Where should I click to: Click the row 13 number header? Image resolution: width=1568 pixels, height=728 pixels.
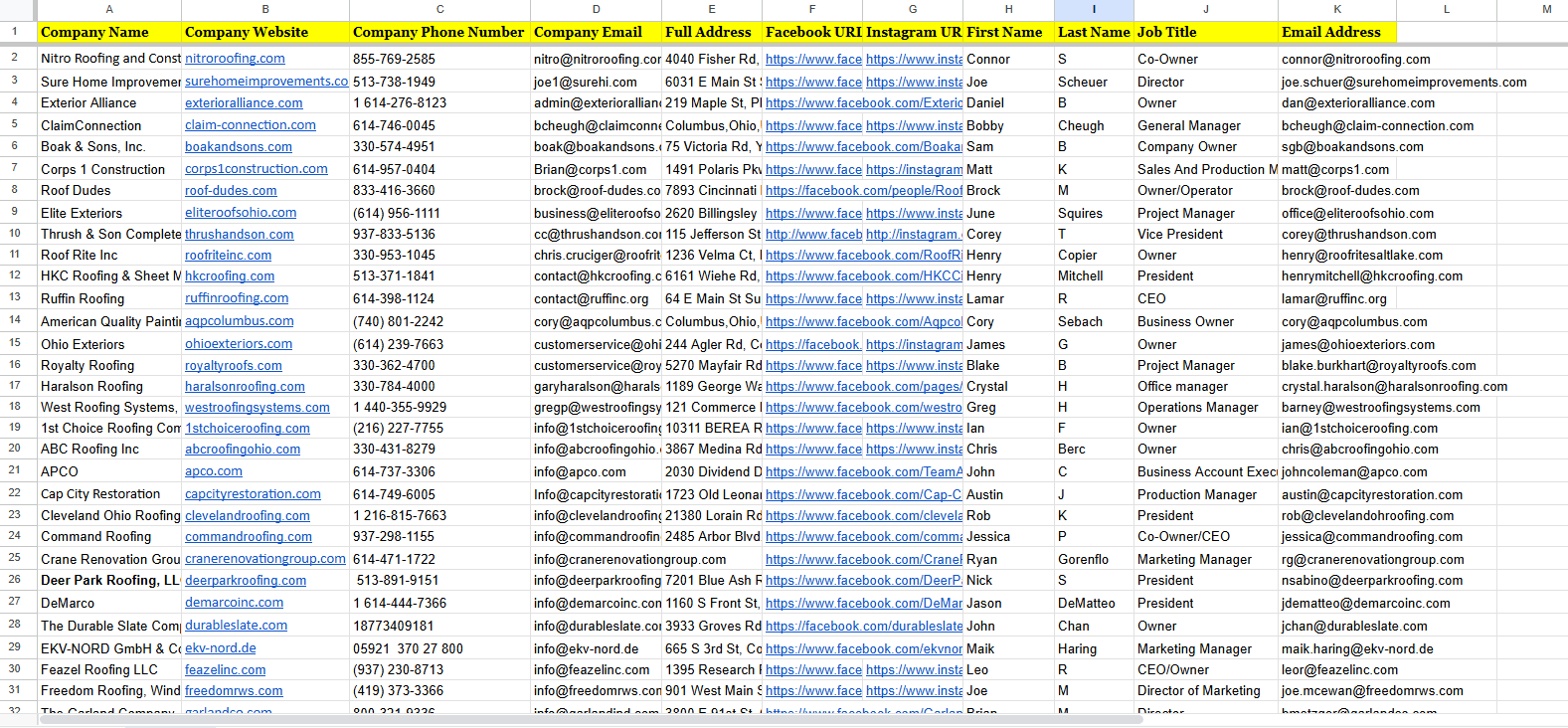[x=15, y=297]
